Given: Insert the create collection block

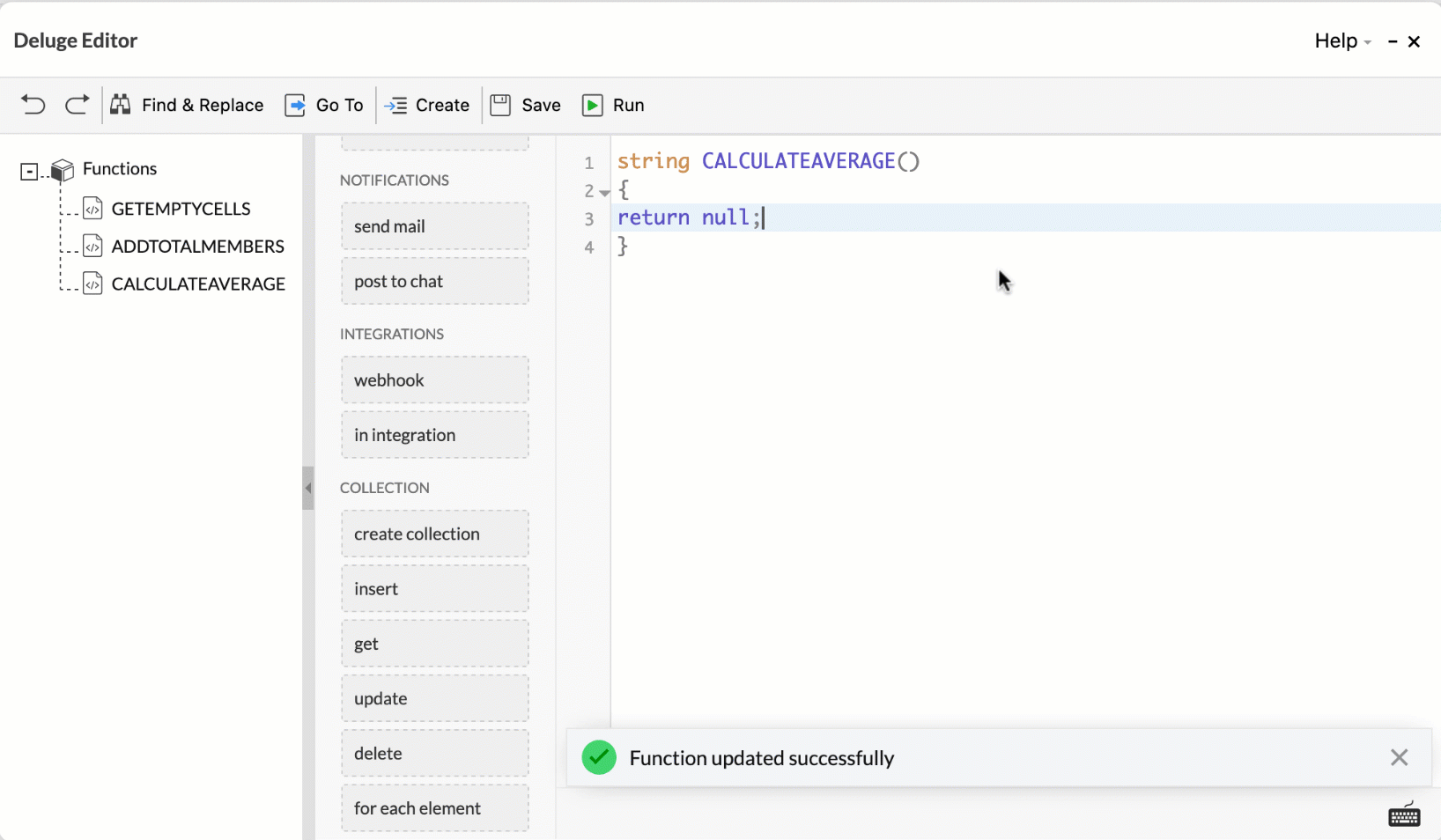Looking at the screenshot, I should tap(434, 534).
